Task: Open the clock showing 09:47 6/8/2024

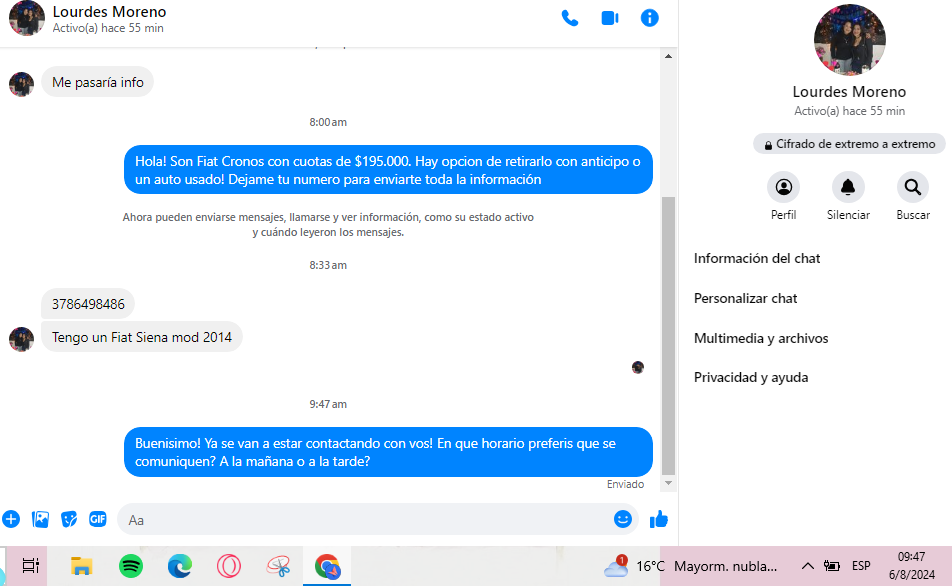Action: click(x=911, y=566)
